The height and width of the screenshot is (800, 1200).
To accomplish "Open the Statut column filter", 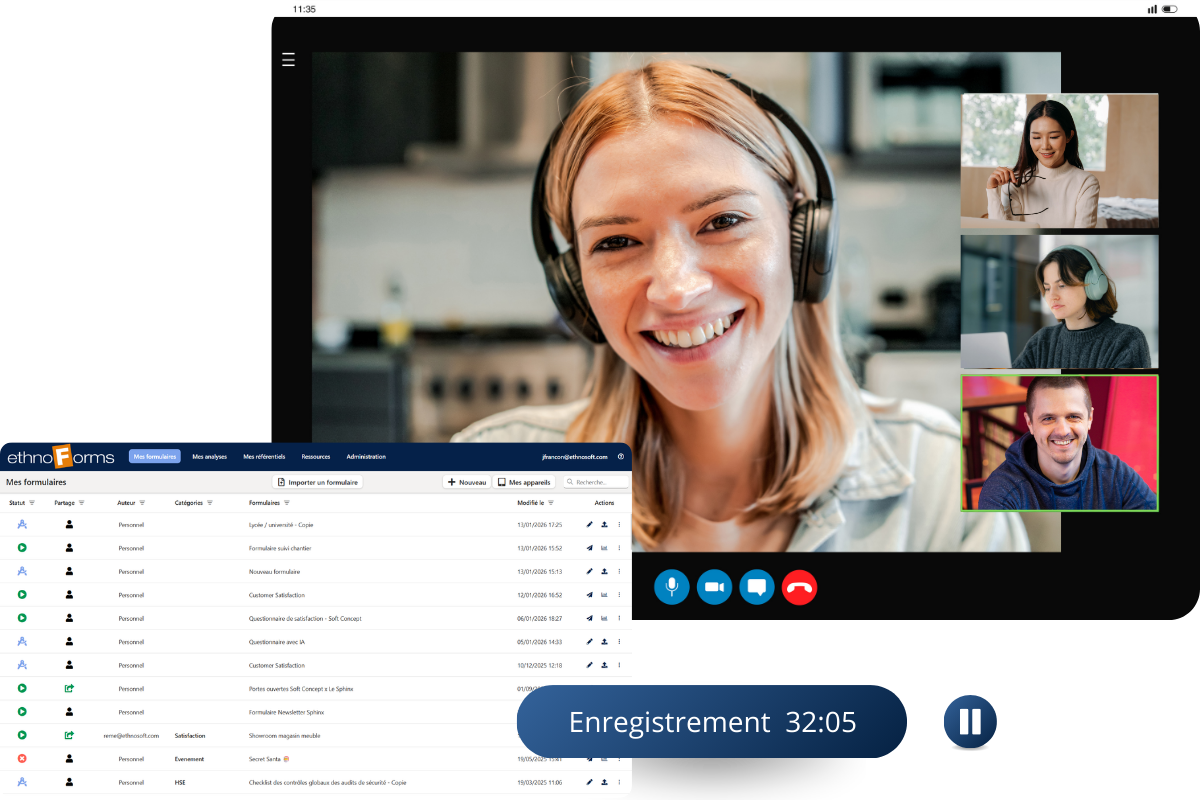I will pyautogui.click(x=32, y=503).
